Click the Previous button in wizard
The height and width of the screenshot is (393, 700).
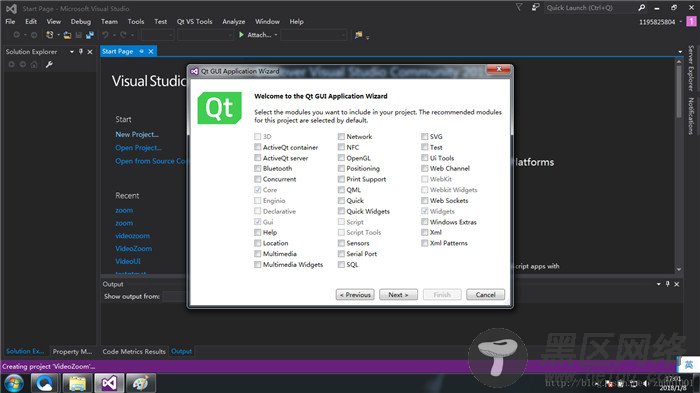click(x=355, y=295)
